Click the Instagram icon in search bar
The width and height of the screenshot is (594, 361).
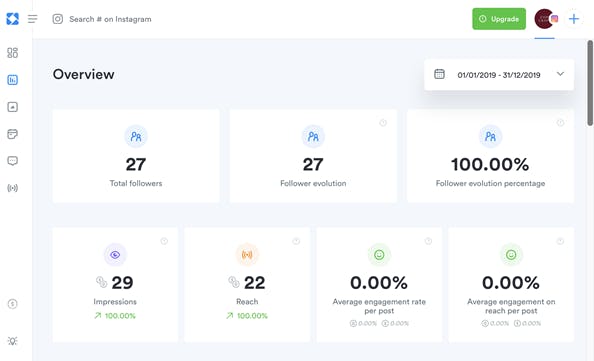pyautogui.click(x=58, y=19)
